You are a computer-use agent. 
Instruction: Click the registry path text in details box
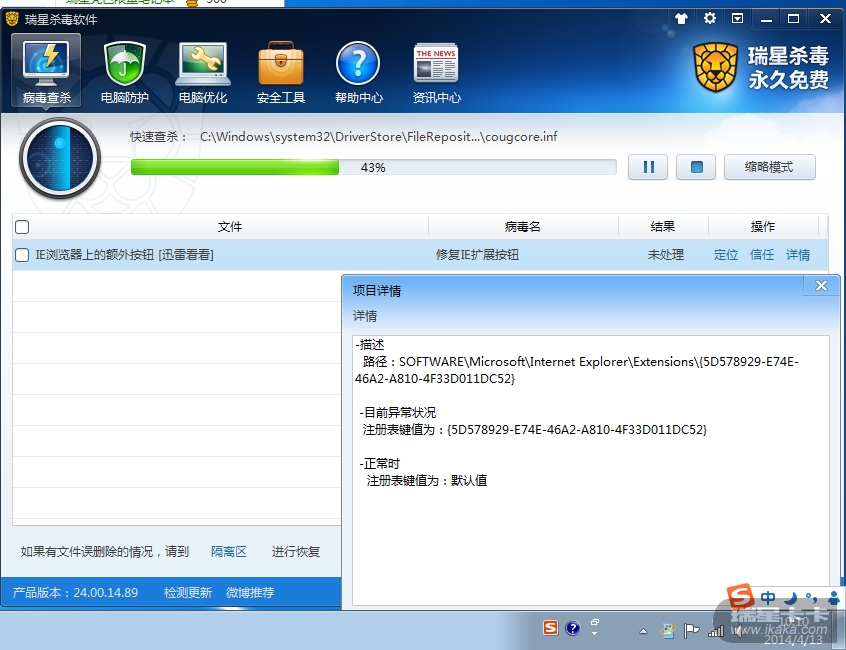[x=577, y=370]
